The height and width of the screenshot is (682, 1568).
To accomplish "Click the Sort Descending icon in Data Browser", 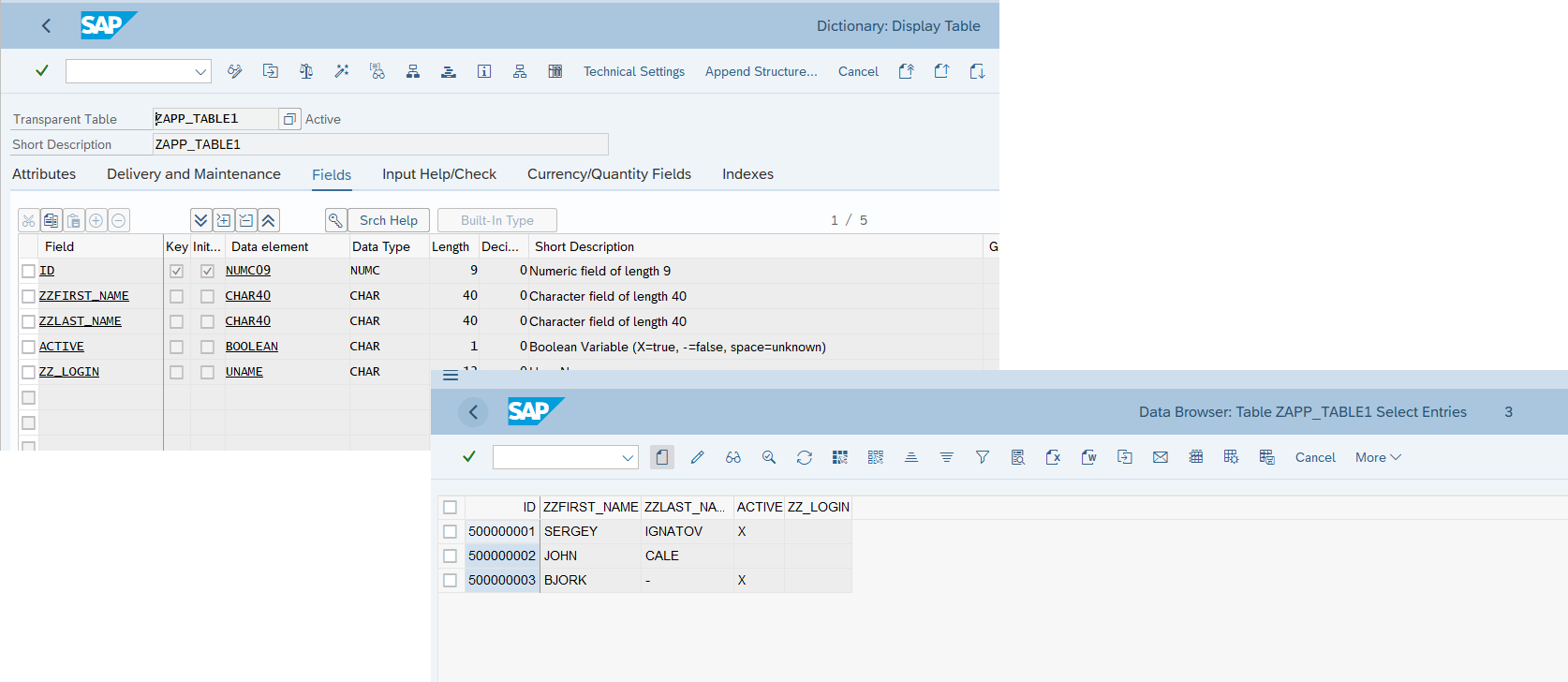I will pos(947,457).
